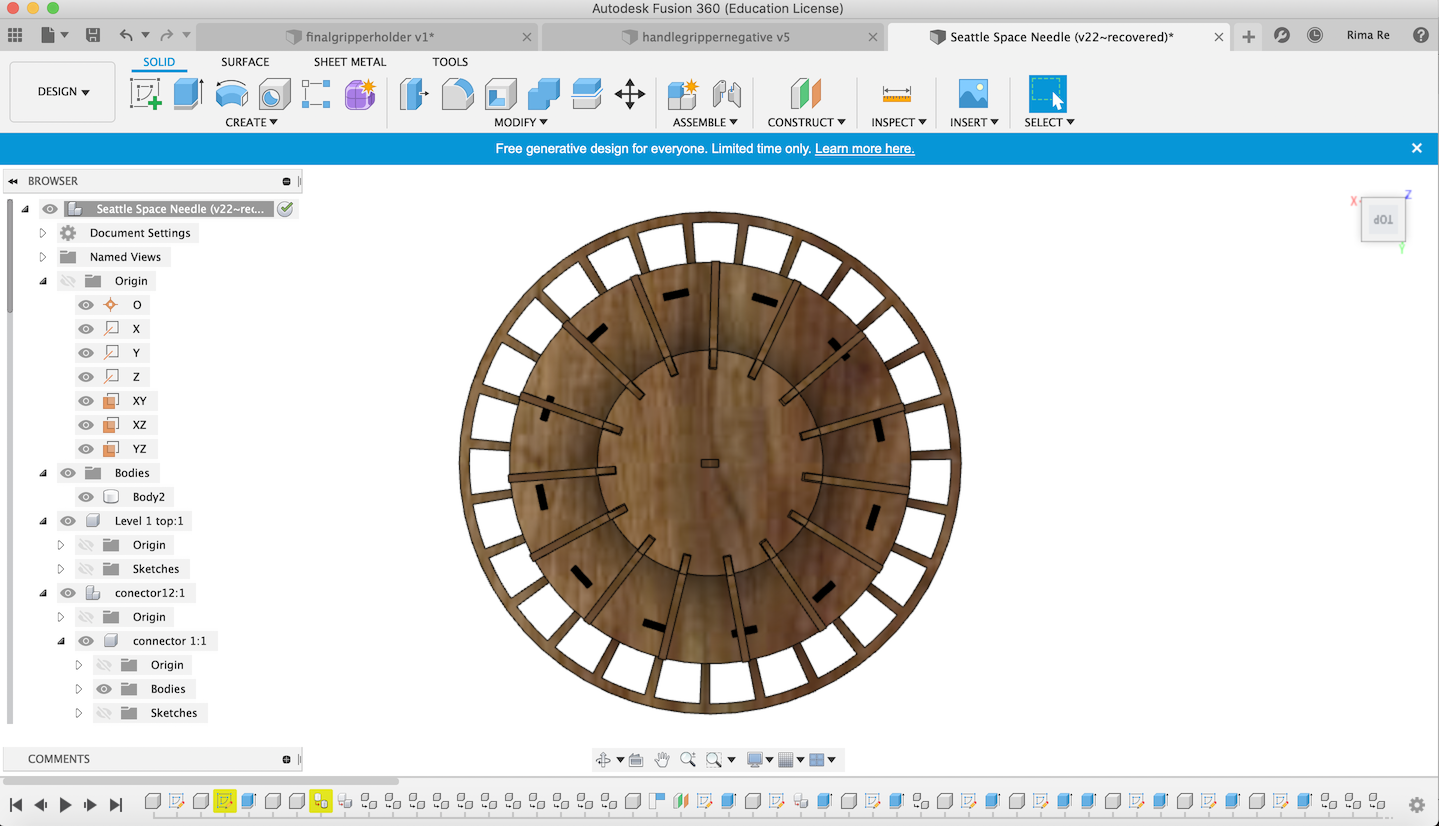Select the Move/Copy arrows tool
The image size is (1439, 826).
coord(629,95)
